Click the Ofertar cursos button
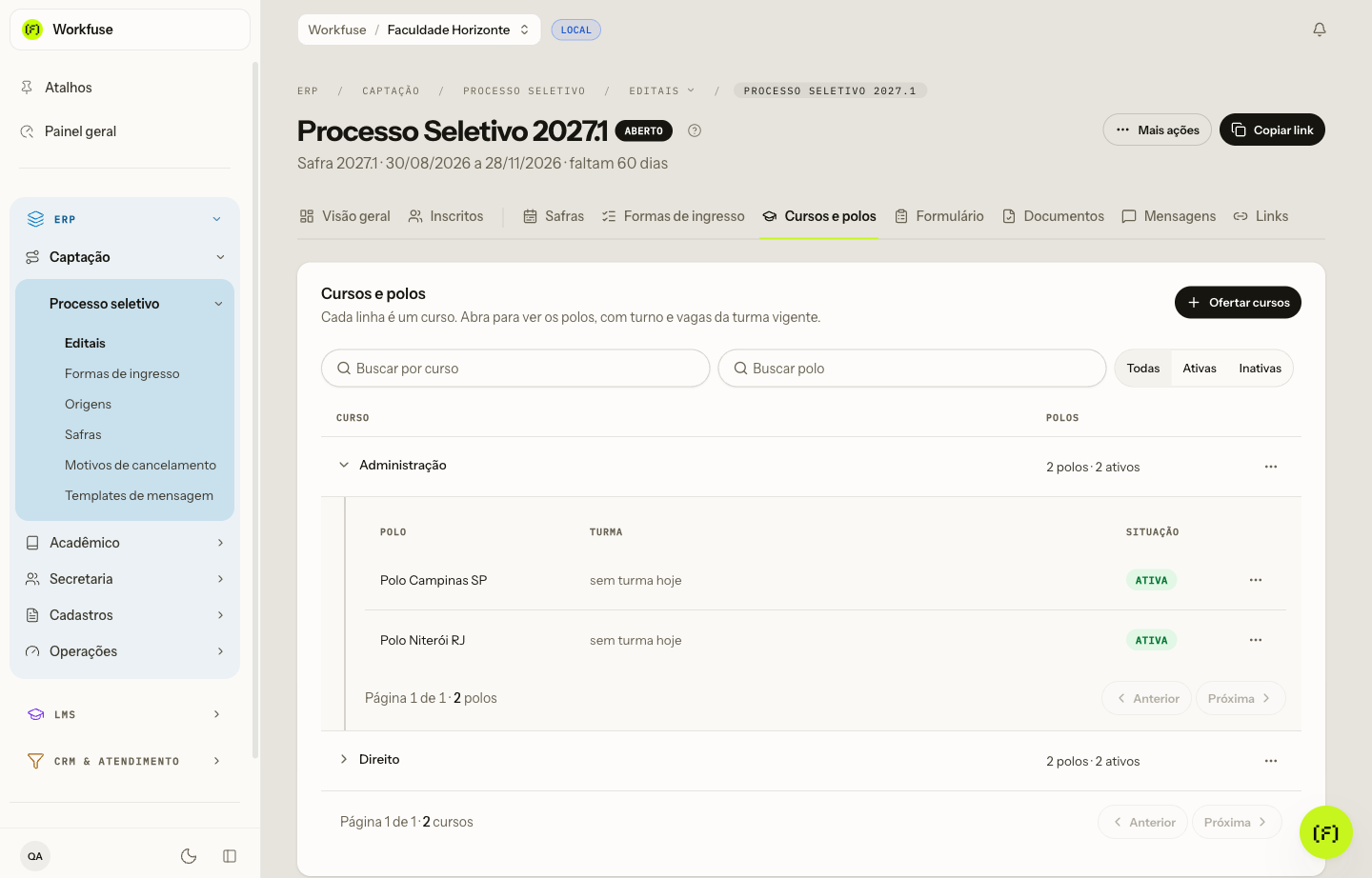This screenshot has height=878, width=1372. 1238,303
